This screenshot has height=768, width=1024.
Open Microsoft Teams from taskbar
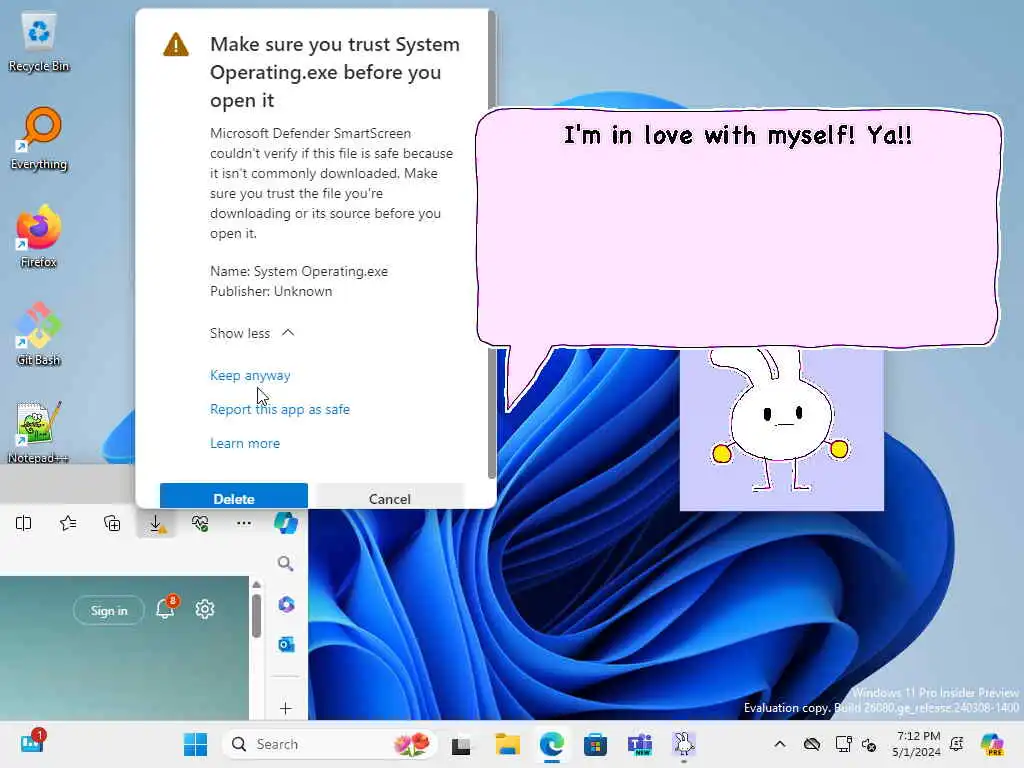point(640,744)
